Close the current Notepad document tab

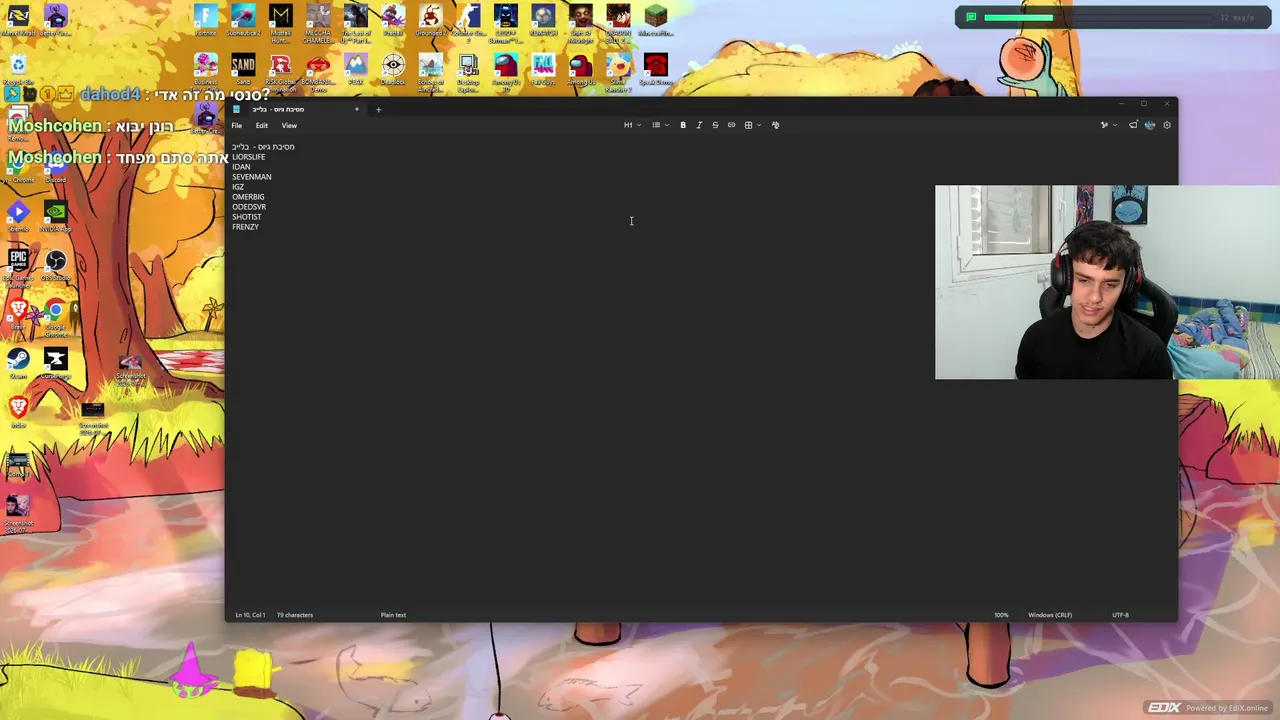point(357,109)
